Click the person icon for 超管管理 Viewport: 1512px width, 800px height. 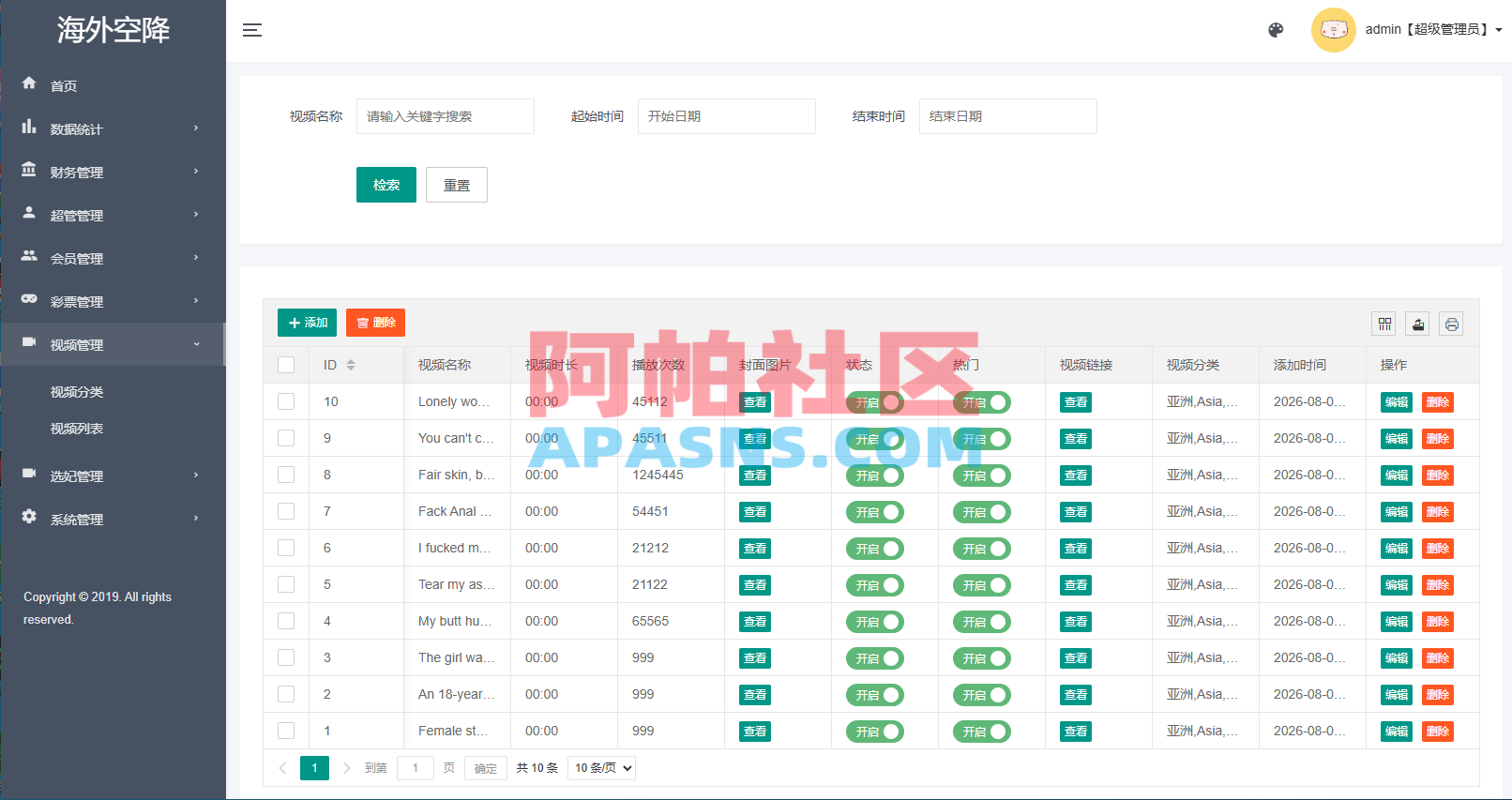(29, 213)
